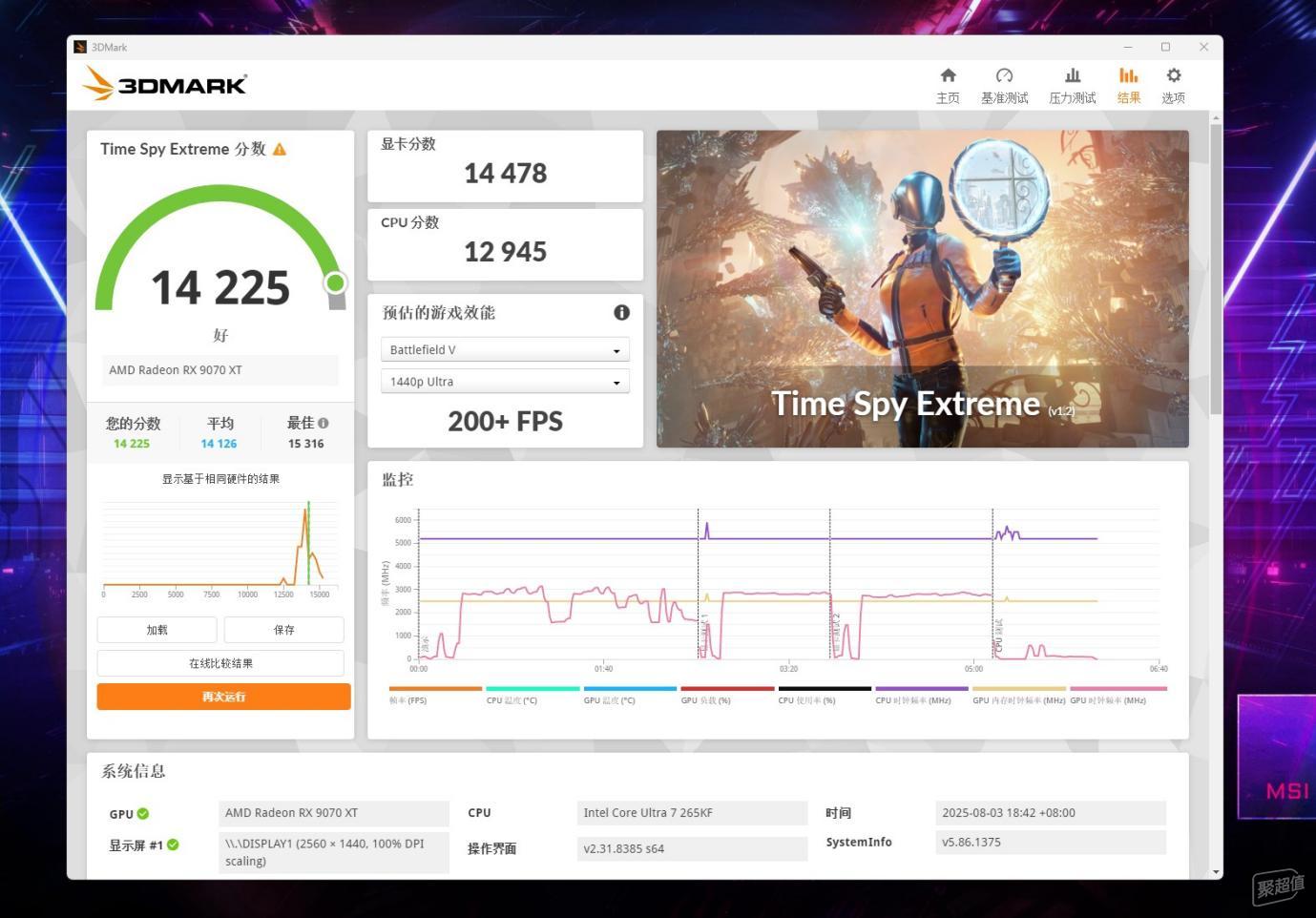
Task: Click the Time Spy Extreme preview image
Action: [x=922, y=288]
